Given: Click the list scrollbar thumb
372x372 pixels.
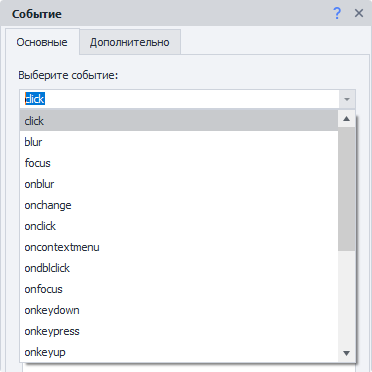Looking at the screenshot, I should pos(346,189).
